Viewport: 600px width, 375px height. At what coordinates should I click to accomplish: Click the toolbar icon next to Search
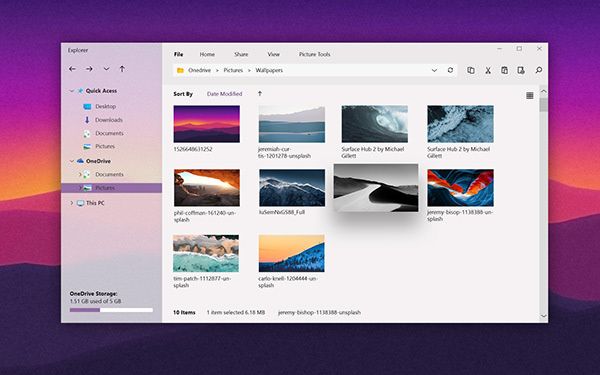521,70
